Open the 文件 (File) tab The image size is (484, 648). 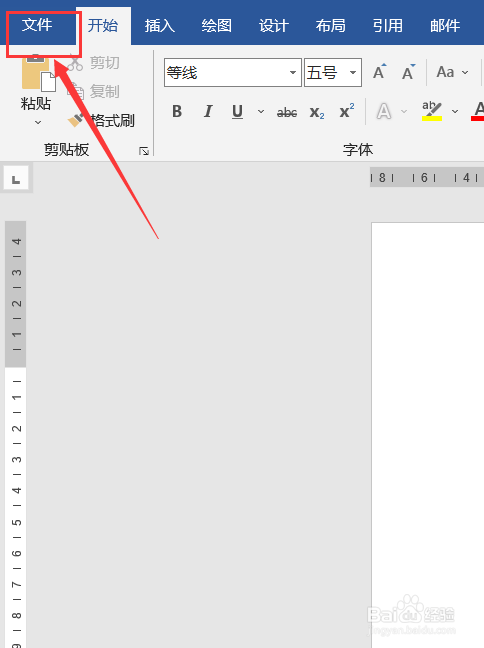(37, 26)
